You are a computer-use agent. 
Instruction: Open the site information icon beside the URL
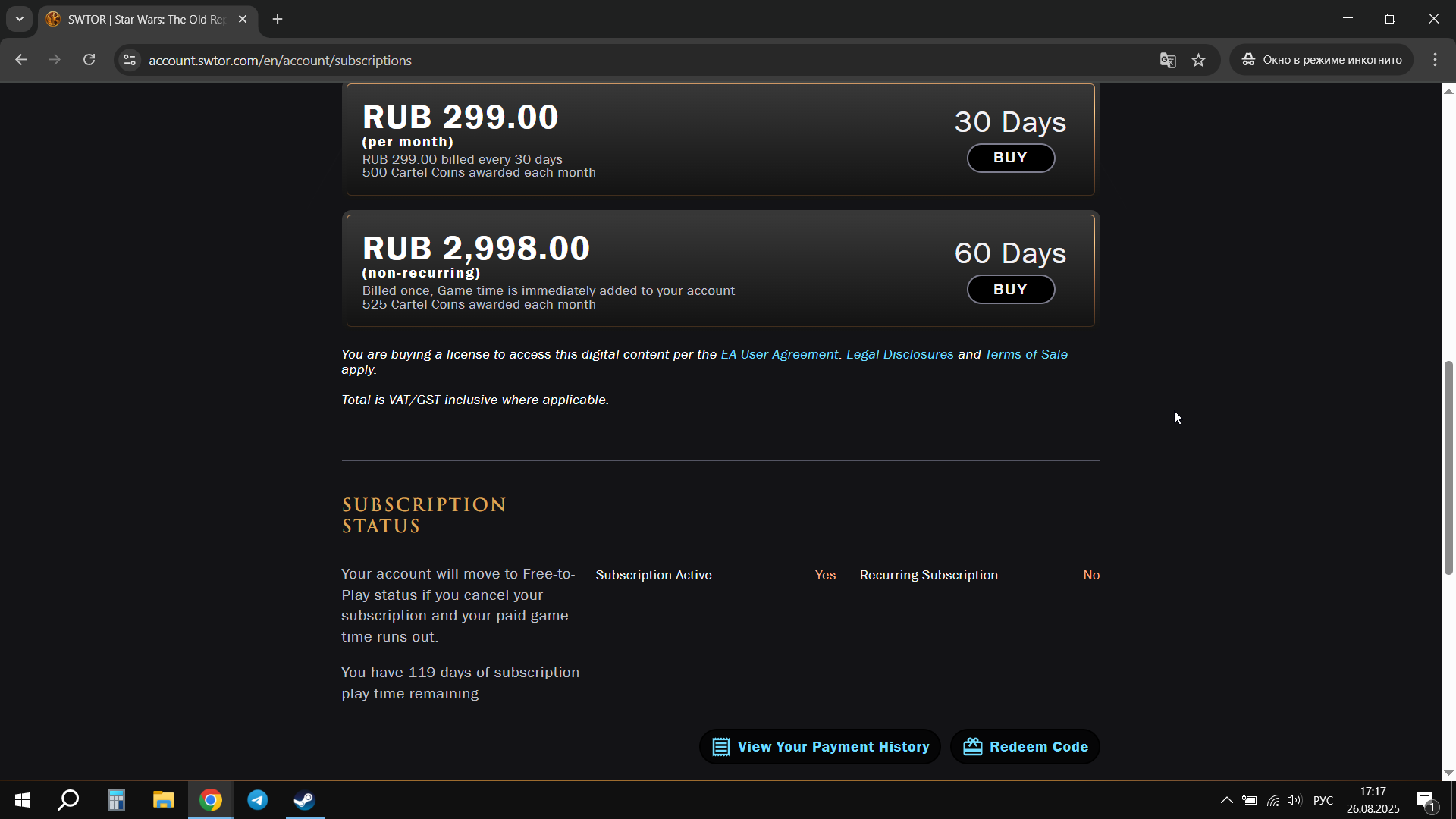(130, 60)
